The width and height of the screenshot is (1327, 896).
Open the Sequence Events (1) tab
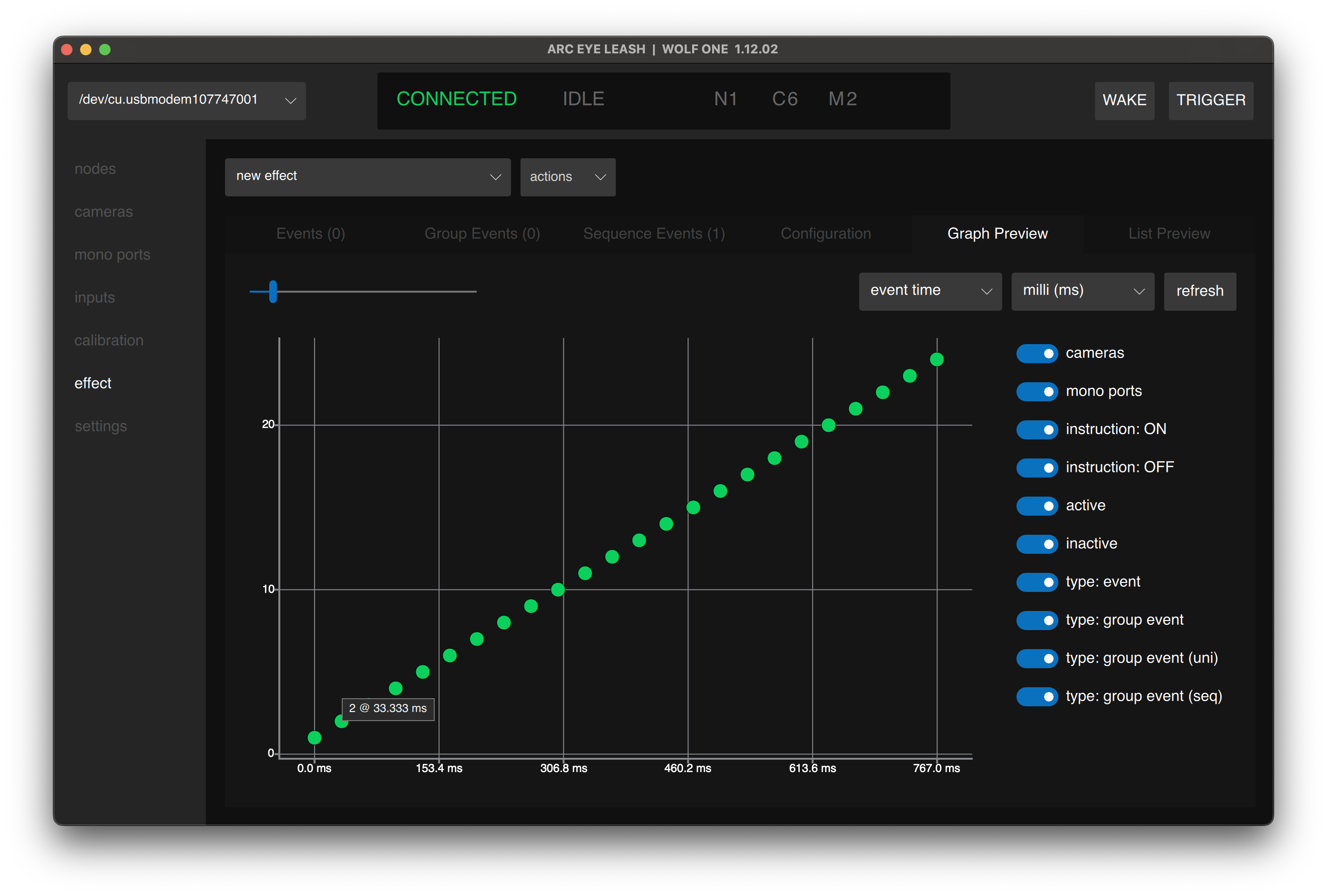(x=654, y=234)
